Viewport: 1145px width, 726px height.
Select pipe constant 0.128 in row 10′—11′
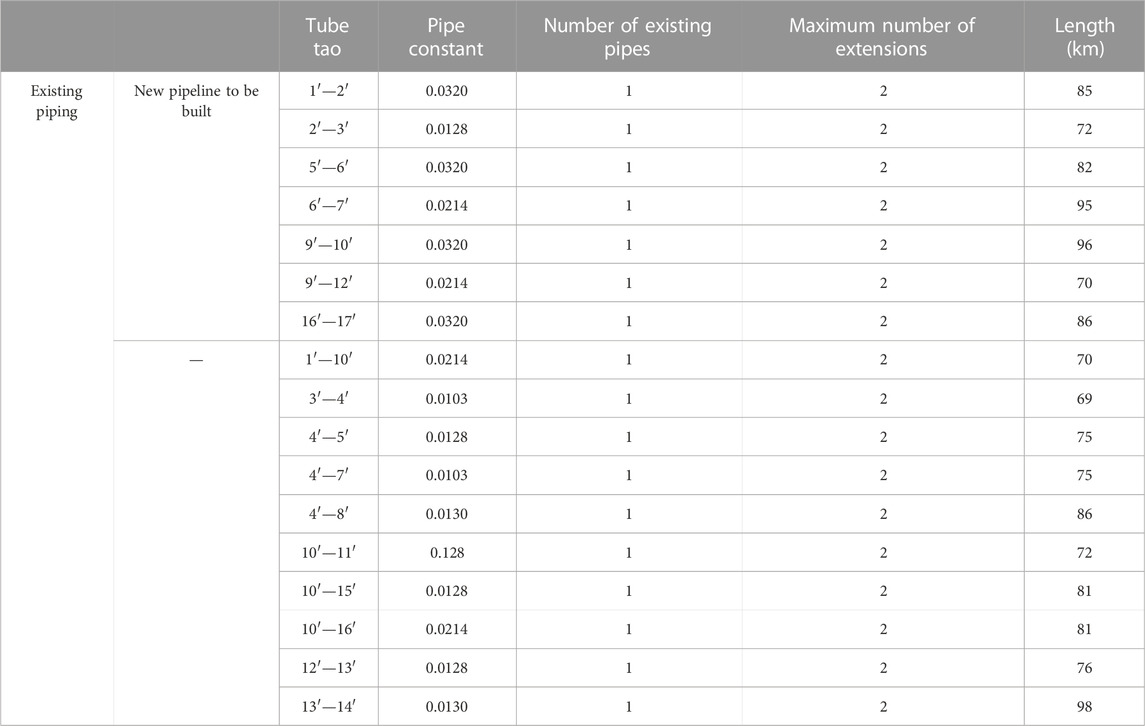coord(447,552)
